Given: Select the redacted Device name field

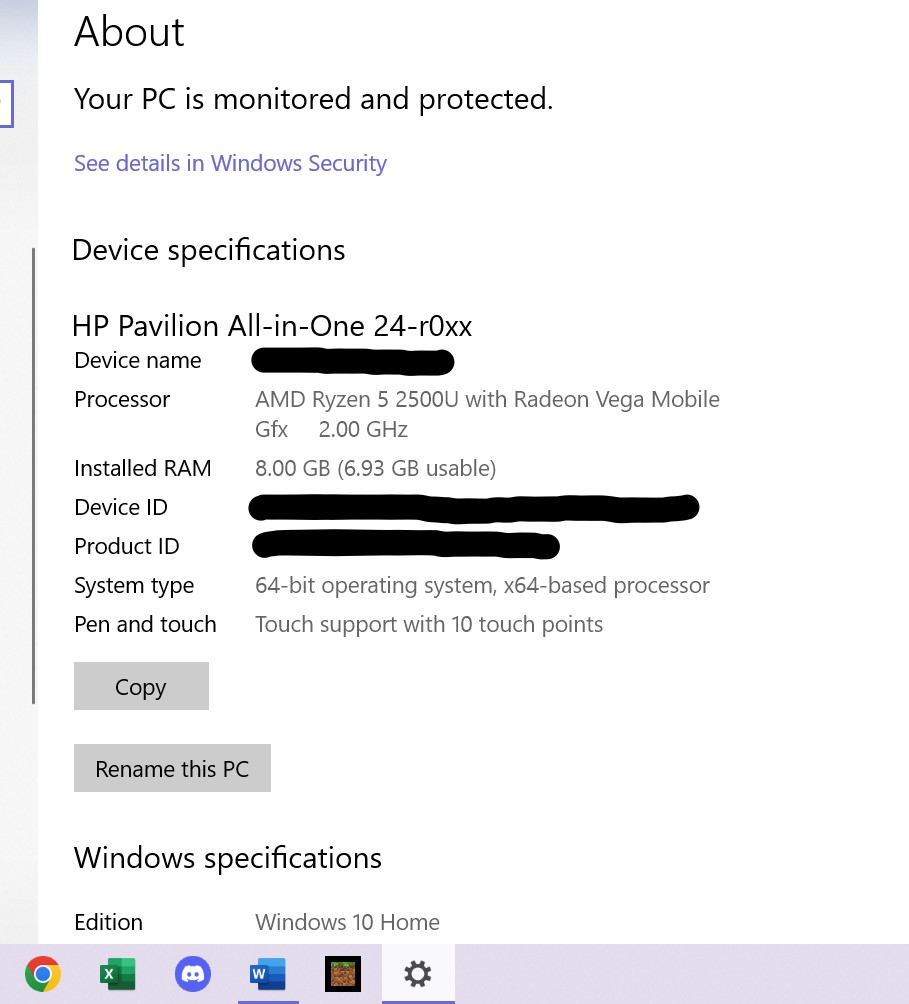Looking at the screenshot, I should (x=352, y=361).
